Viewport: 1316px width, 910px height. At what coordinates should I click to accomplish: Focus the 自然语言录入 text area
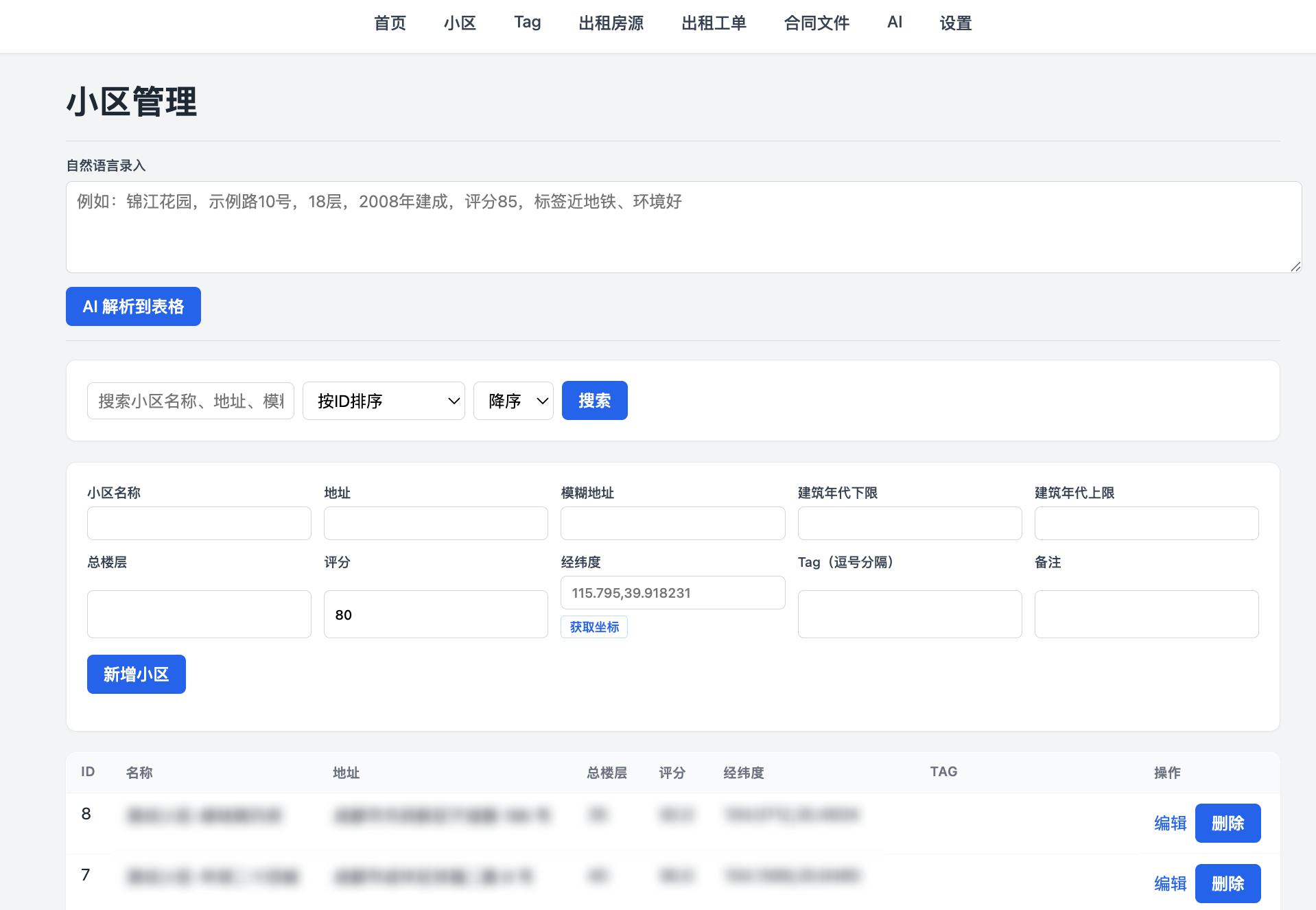[683, 227]
